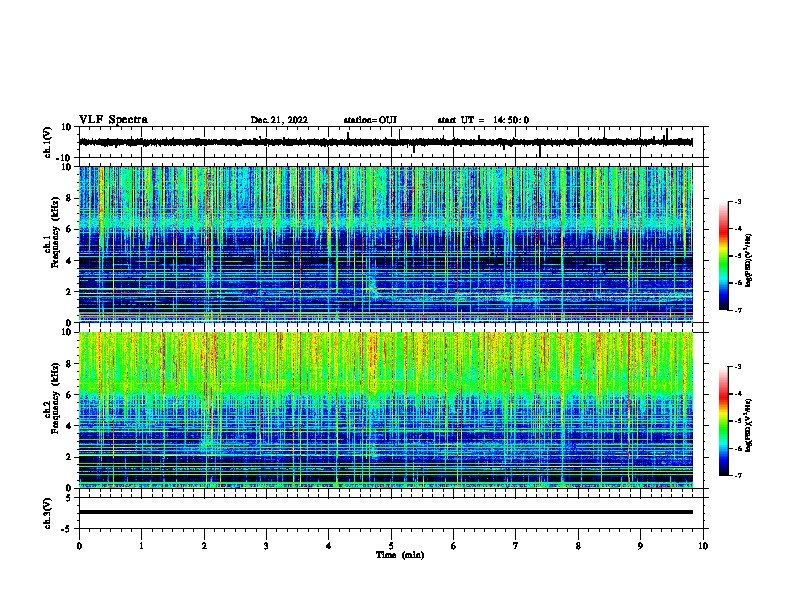
Task: Click the "ch.3(V)" axis label
Action: pyautogui.click(x=48, y=513)
